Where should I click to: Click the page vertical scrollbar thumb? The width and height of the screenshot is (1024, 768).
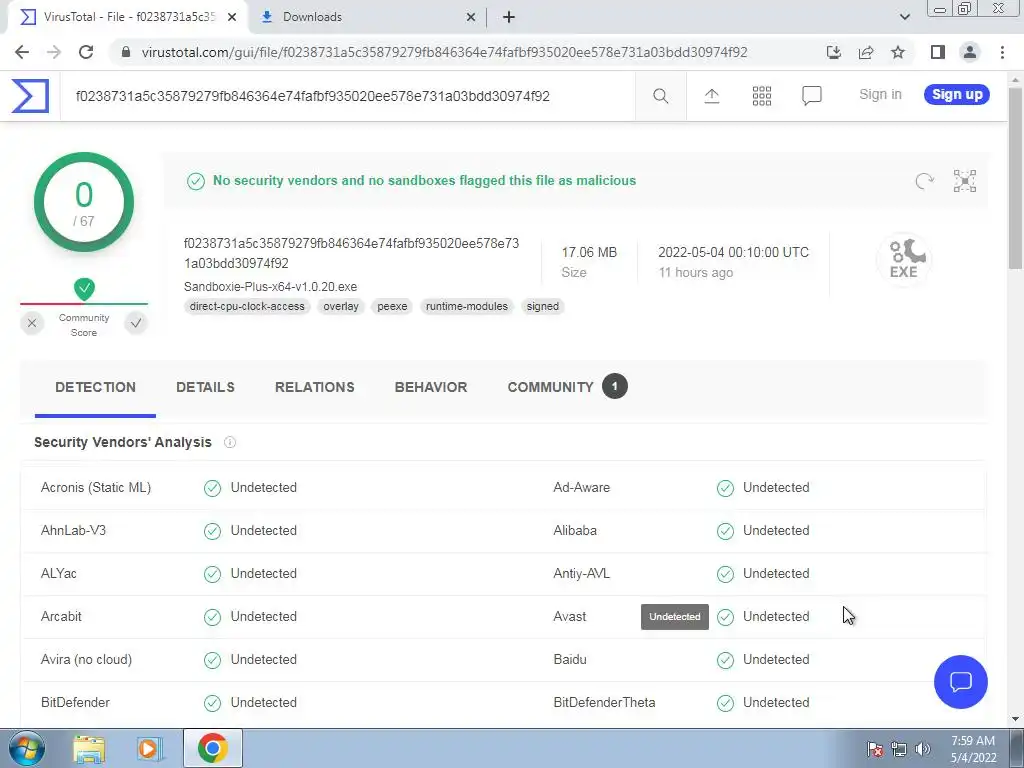pos(1016,176)
